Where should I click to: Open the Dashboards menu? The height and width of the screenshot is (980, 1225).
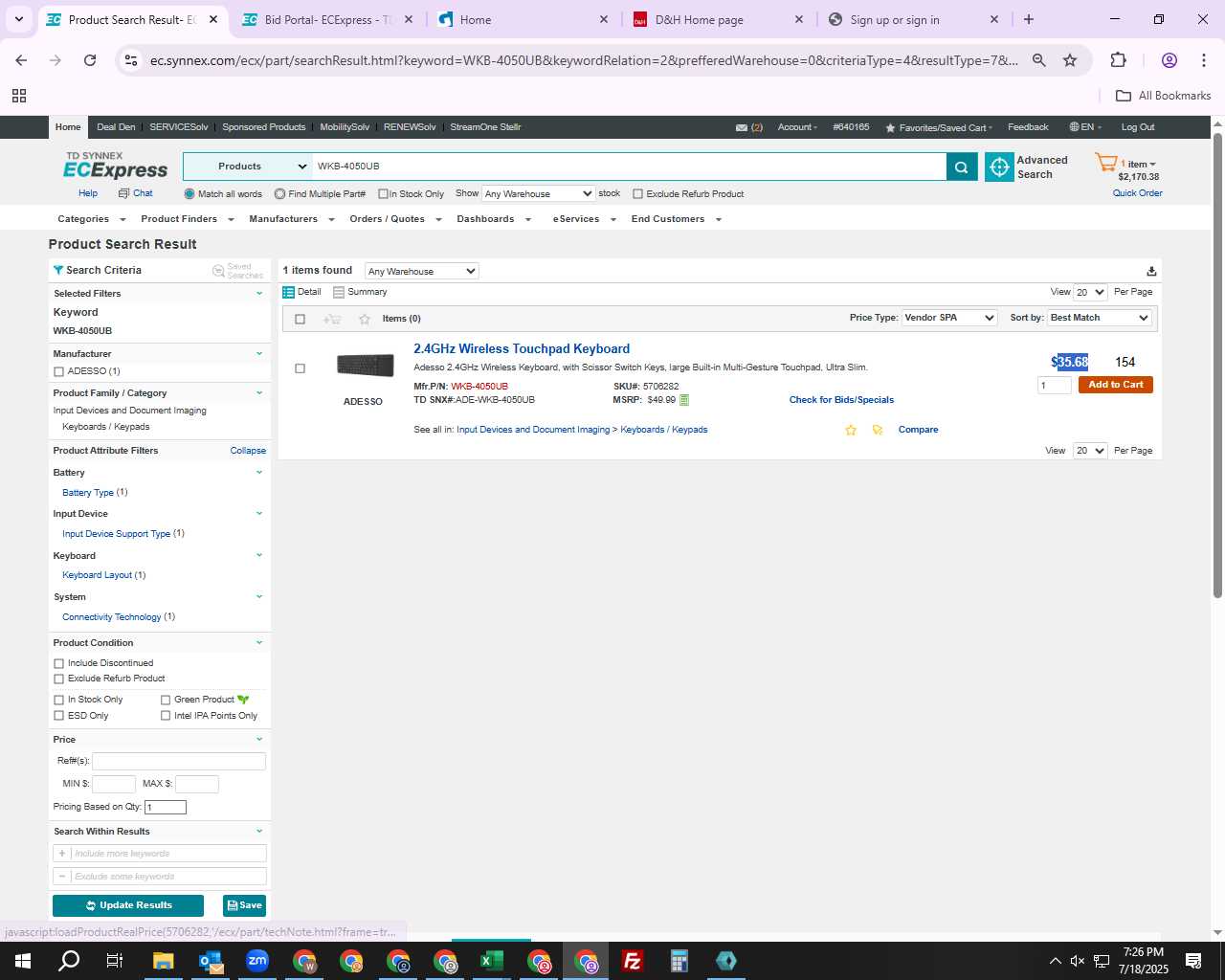[x=493, y=219]
